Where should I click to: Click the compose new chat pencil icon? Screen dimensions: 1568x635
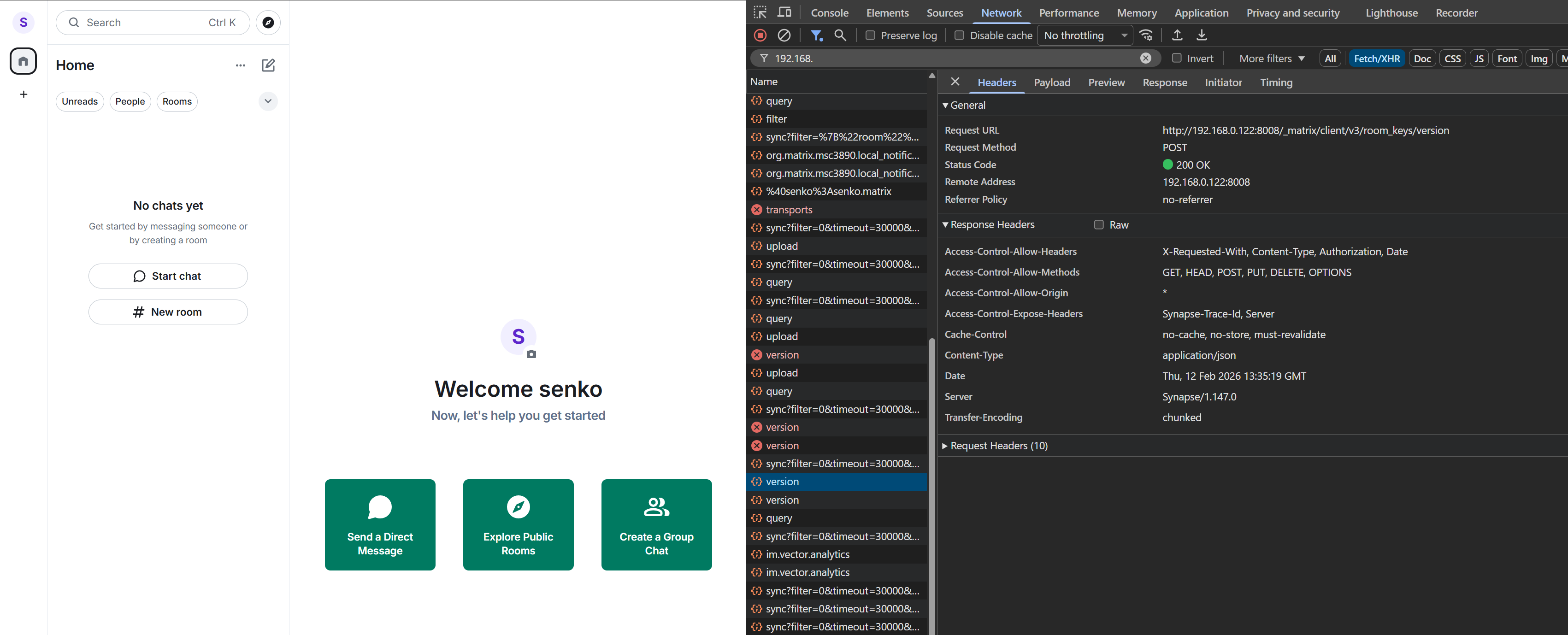coord(268,65)
